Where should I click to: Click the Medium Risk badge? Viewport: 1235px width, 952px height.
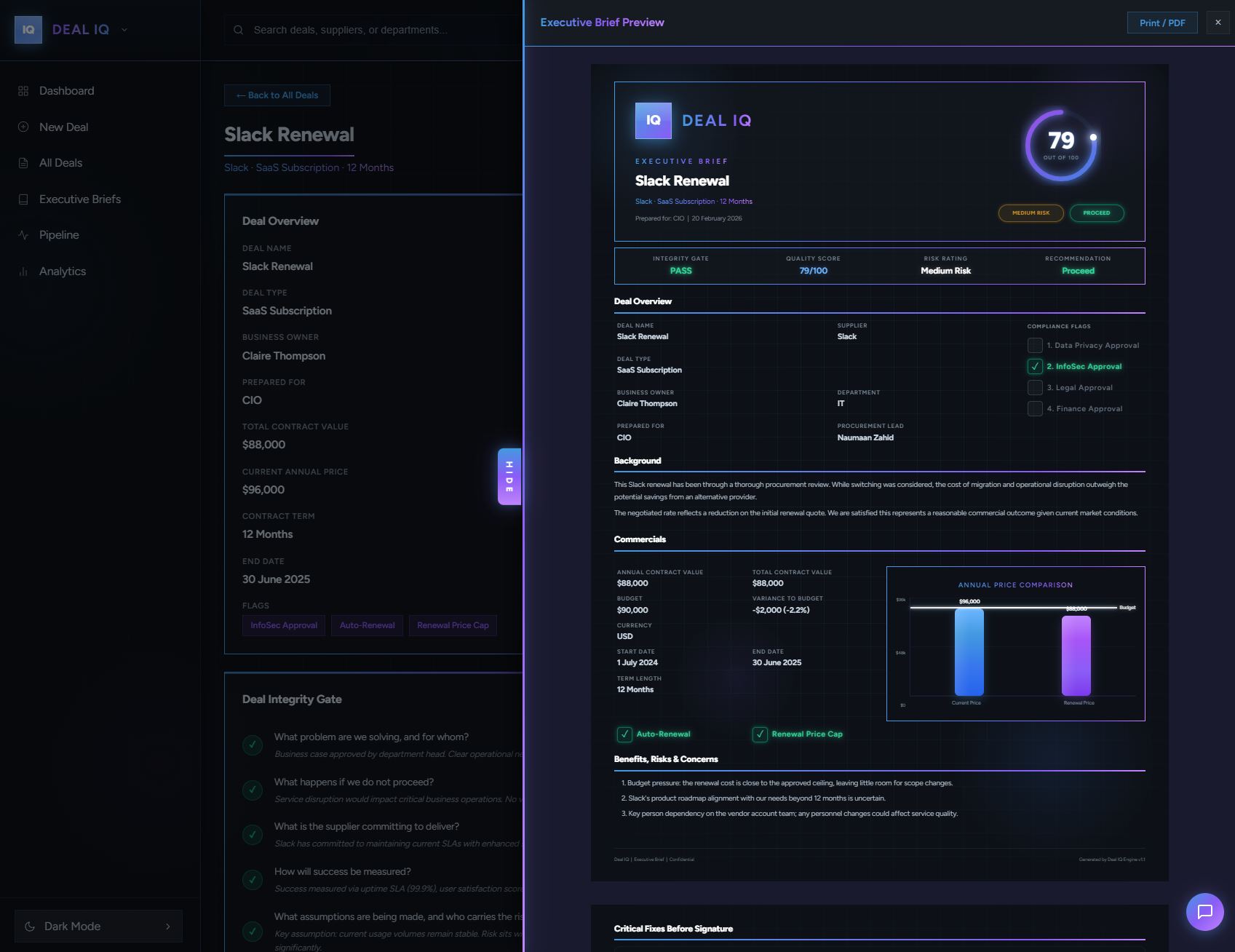pyautogui.click(x=1031, y=213)
